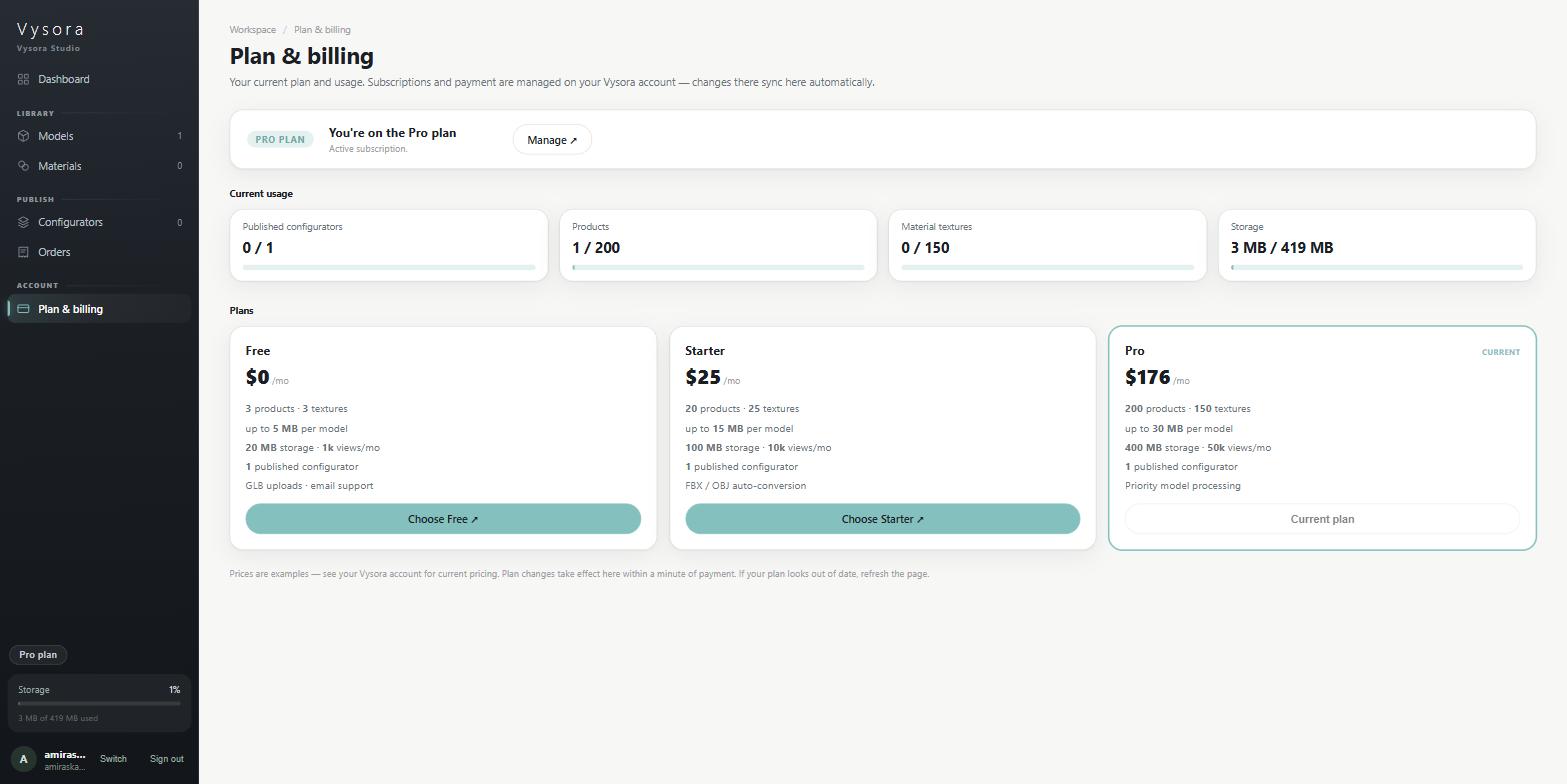Click the Vysora logo
Viewport: 1567px width, 784px height.
pos(50,29)
